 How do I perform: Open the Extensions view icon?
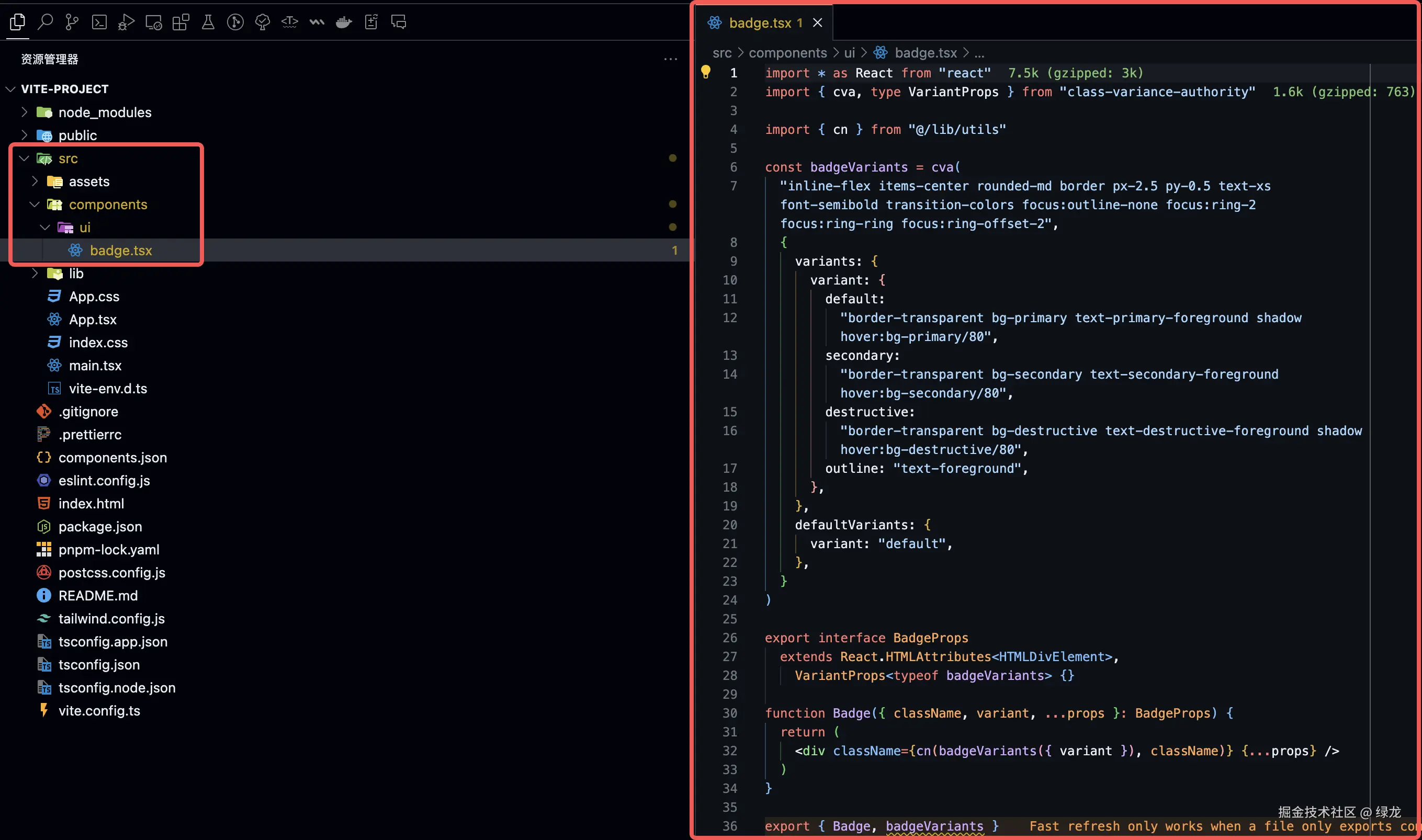180,22
